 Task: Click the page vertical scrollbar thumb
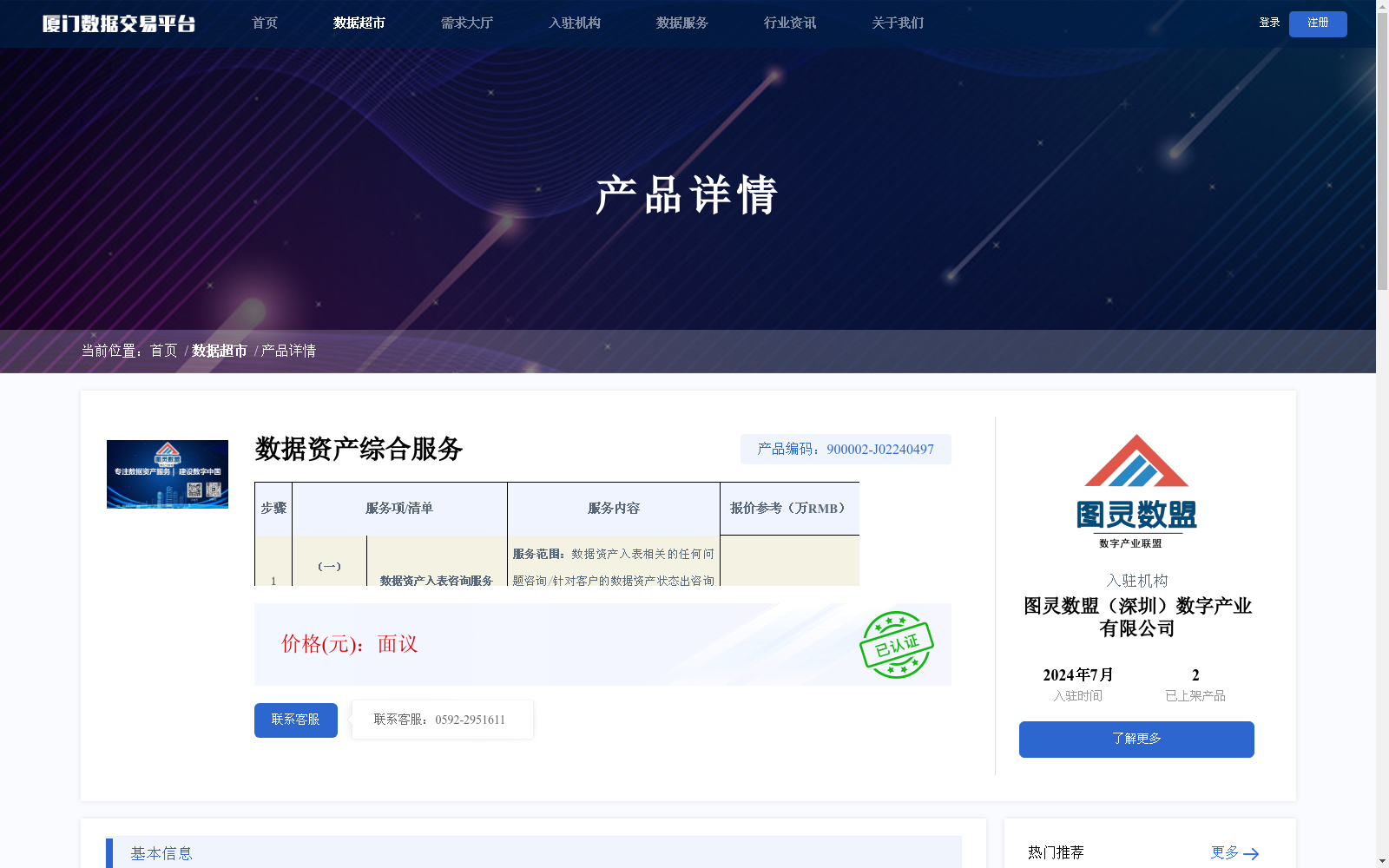tap(1382, 152)
